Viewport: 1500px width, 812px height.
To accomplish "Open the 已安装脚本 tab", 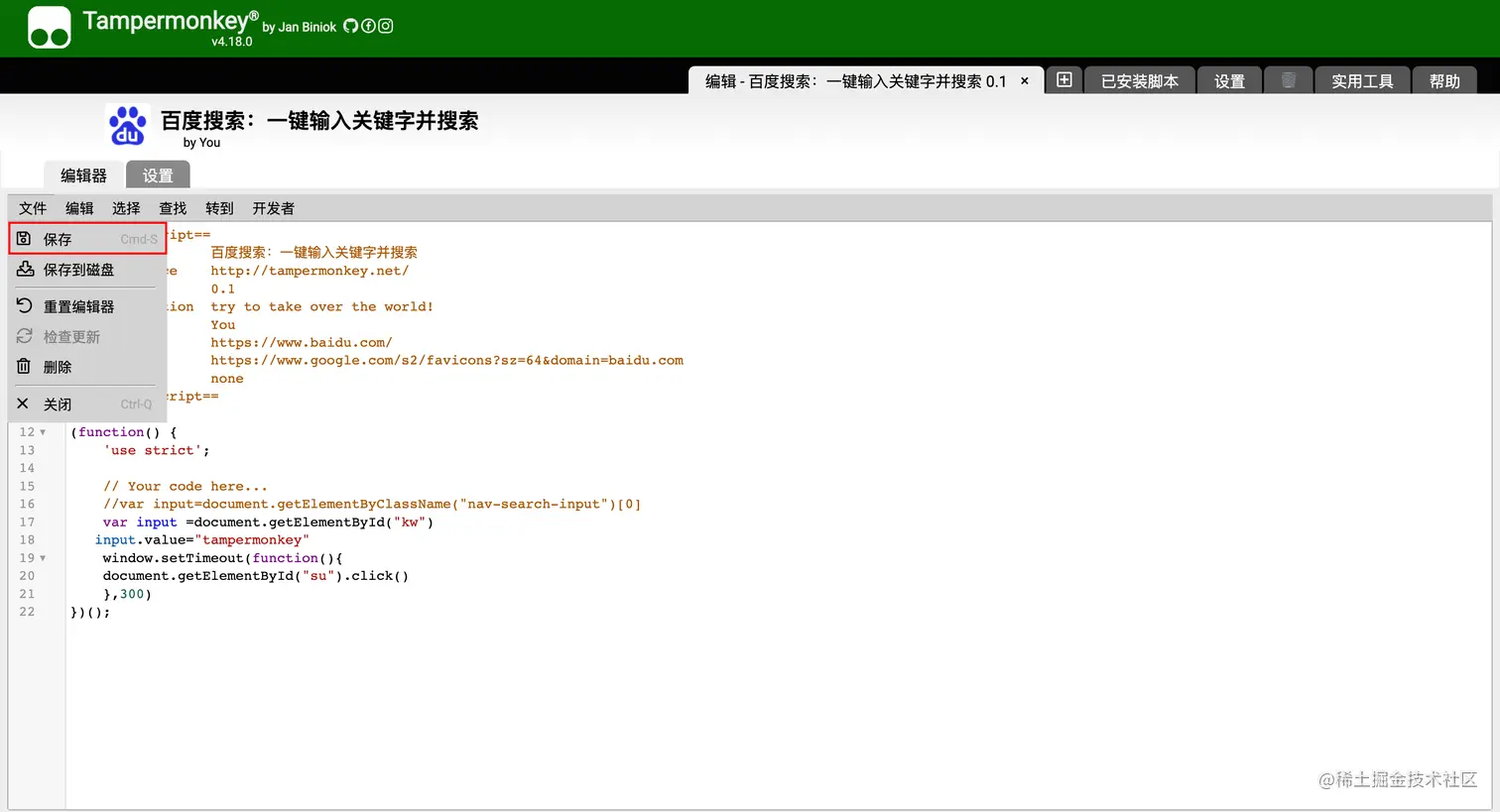I will [x=1140, y=80].
